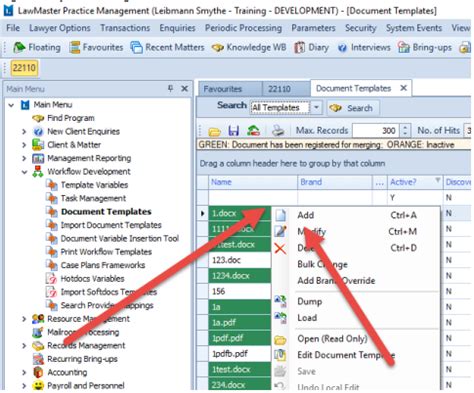
Task: Expand New Client Enquiries node
Action: pos(24,132)
